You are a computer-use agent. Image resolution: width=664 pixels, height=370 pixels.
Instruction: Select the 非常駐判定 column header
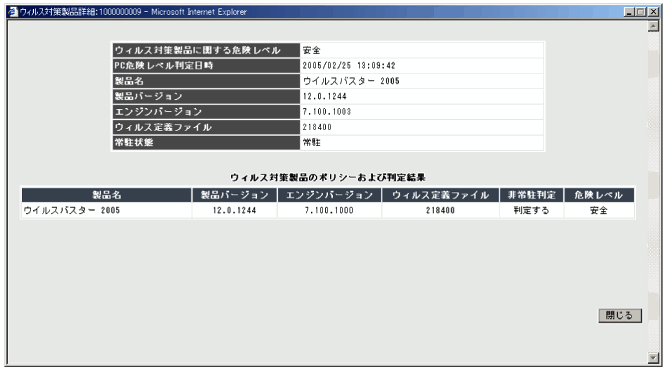click(531, 195)
